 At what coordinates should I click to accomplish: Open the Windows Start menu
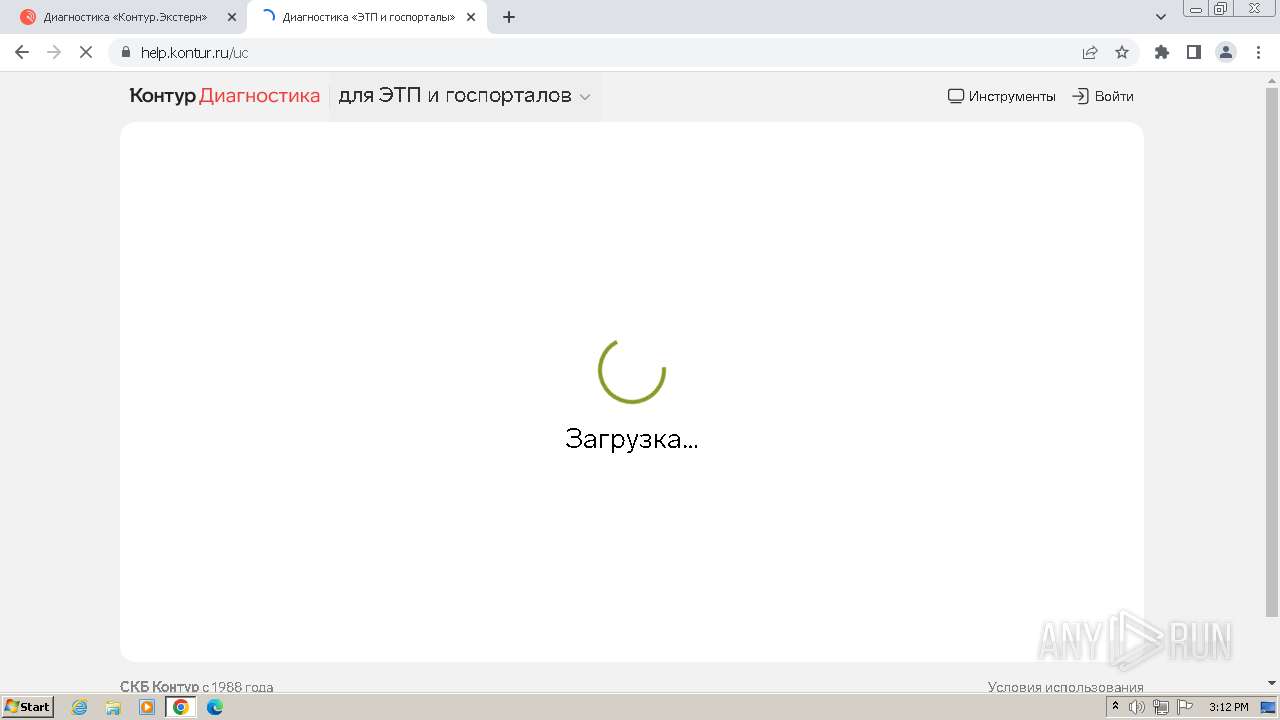(x=28, y=707)
